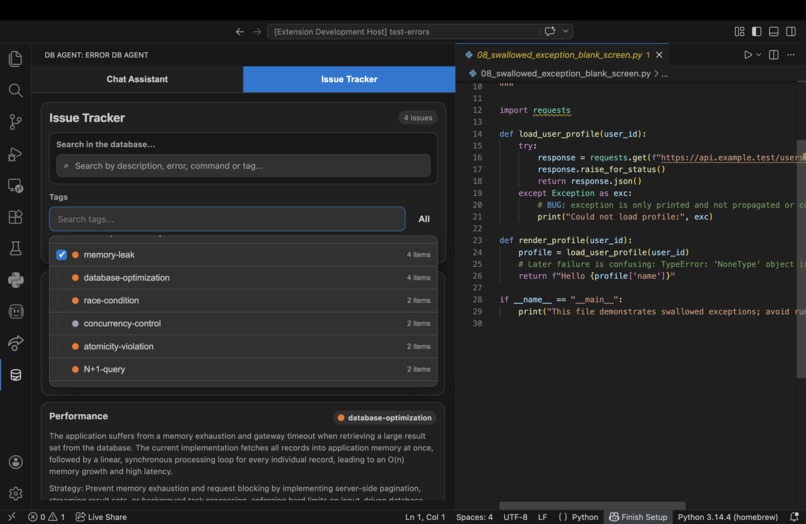Expand Copilot dropdown chevron in title bar

pos(565,31)
